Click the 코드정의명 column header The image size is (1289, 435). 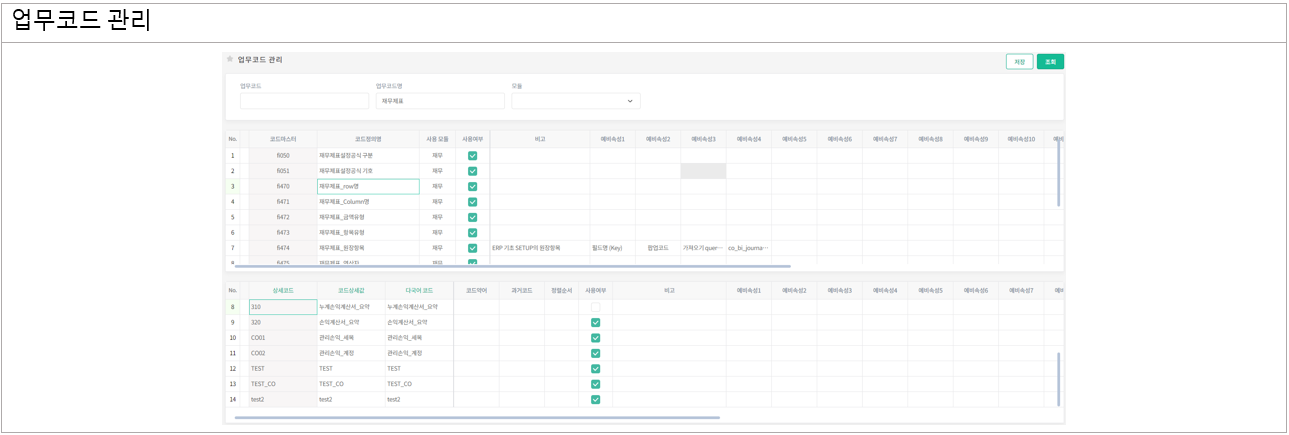pos(368,139)
